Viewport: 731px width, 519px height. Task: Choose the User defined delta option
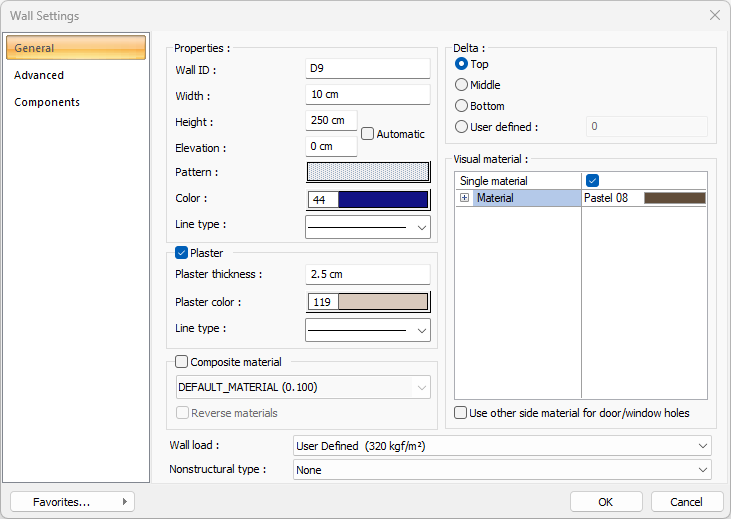[x=461, y=127]
